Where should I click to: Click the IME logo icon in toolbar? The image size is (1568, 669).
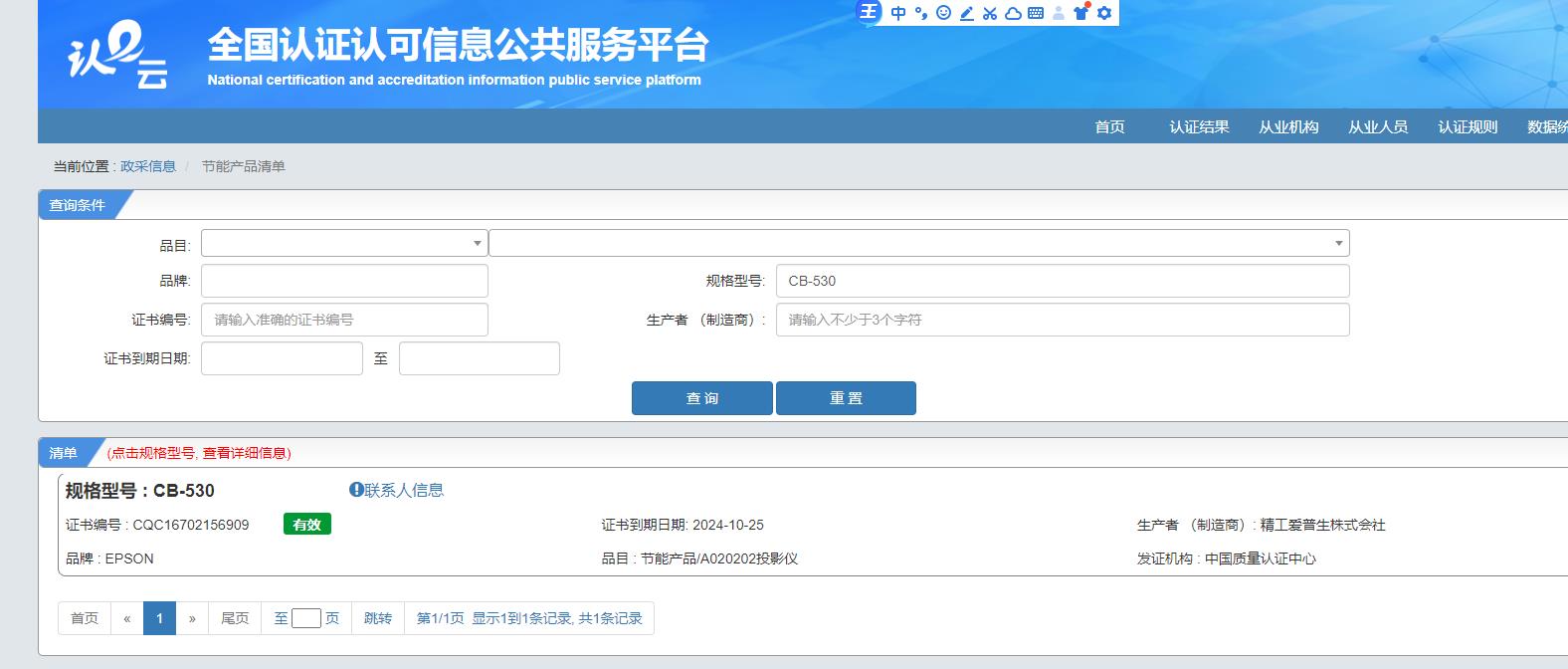[869, 12]
